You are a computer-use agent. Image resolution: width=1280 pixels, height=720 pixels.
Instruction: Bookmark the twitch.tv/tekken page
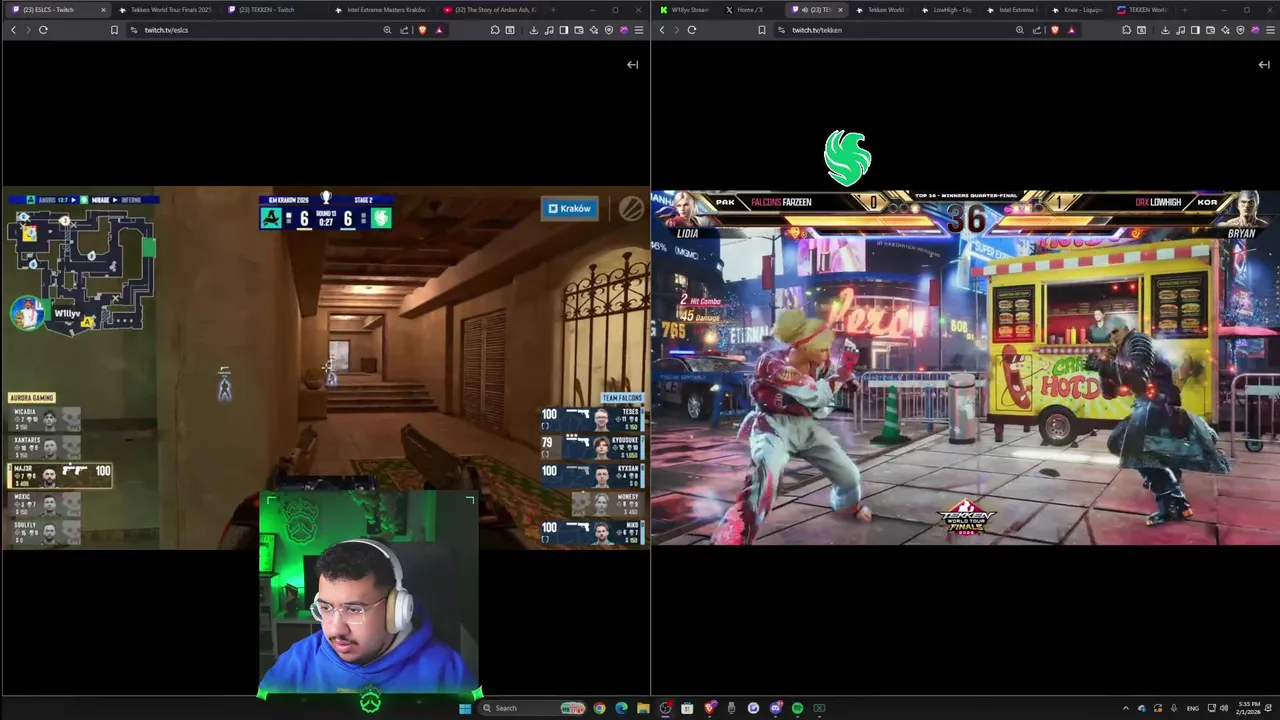tap(762, 30)
